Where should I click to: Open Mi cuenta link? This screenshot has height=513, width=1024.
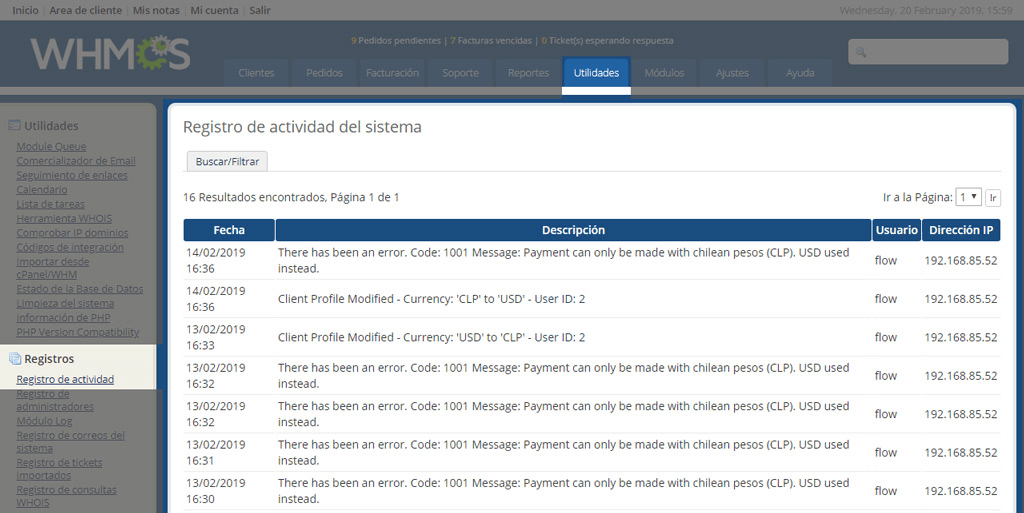click(x=214, y=10)
